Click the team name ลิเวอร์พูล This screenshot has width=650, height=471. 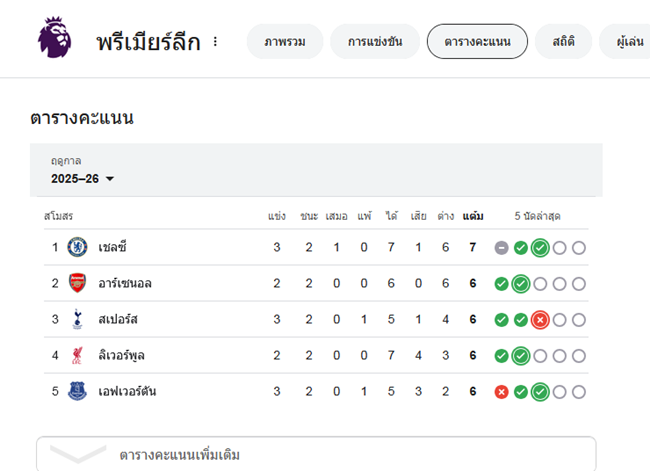[x=121, y=355]
